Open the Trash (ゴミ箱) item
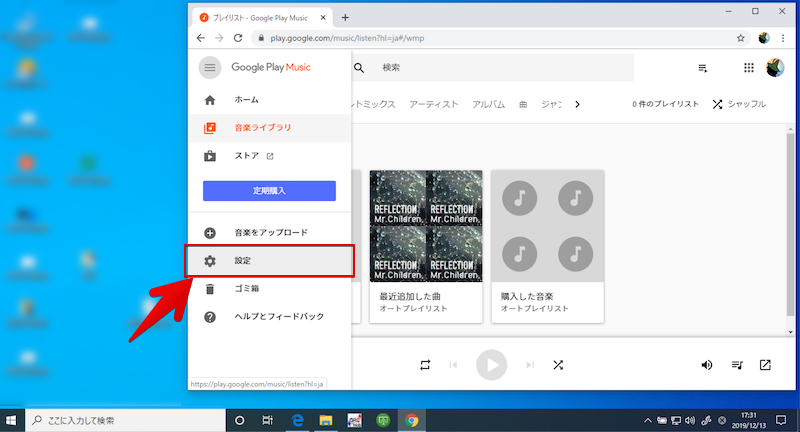This screenshot has height=432, width=800. tap(250, 289)
